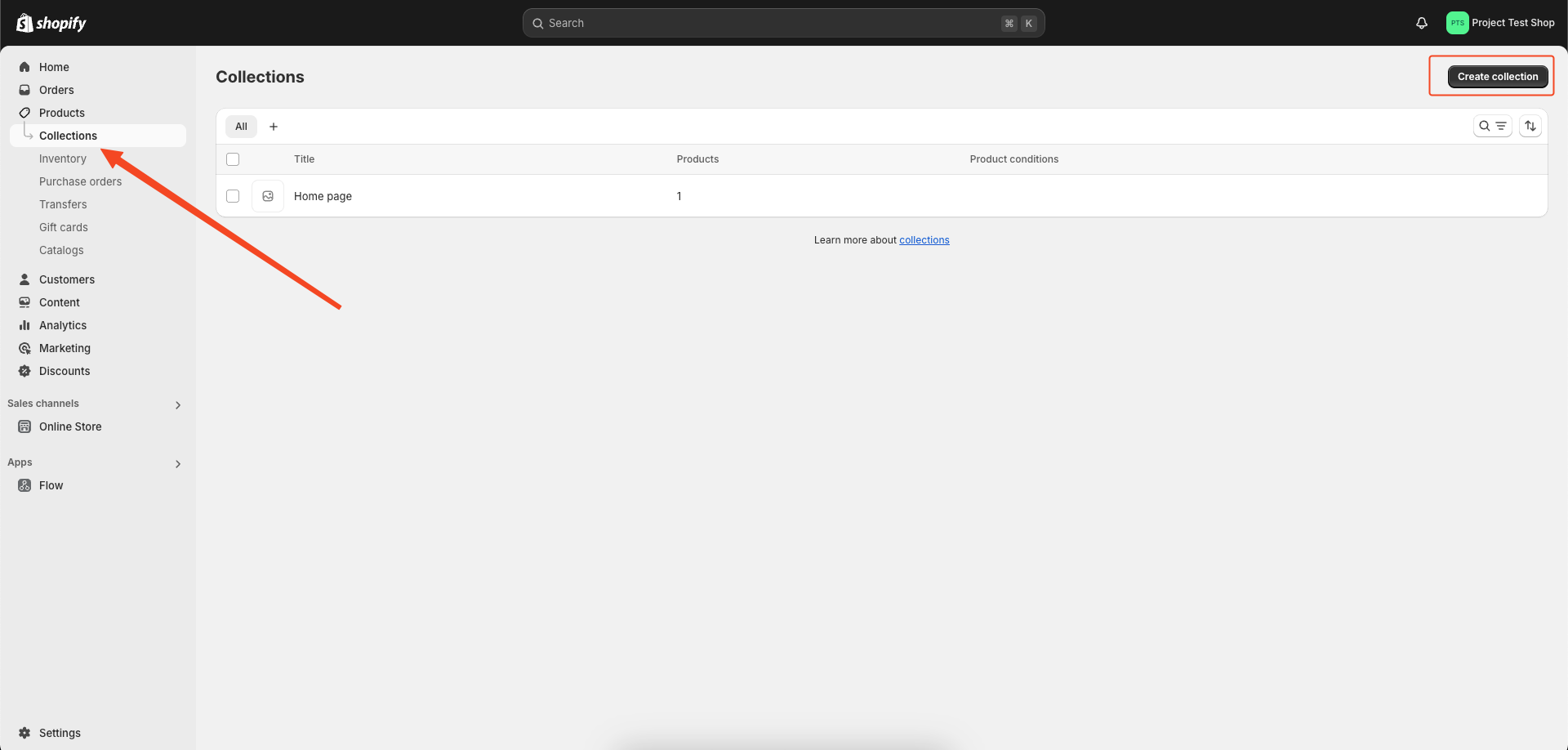The height and width of the screenshot is (750, 1568).
Task: Open the collections learn more link
Action: [924, 239]
